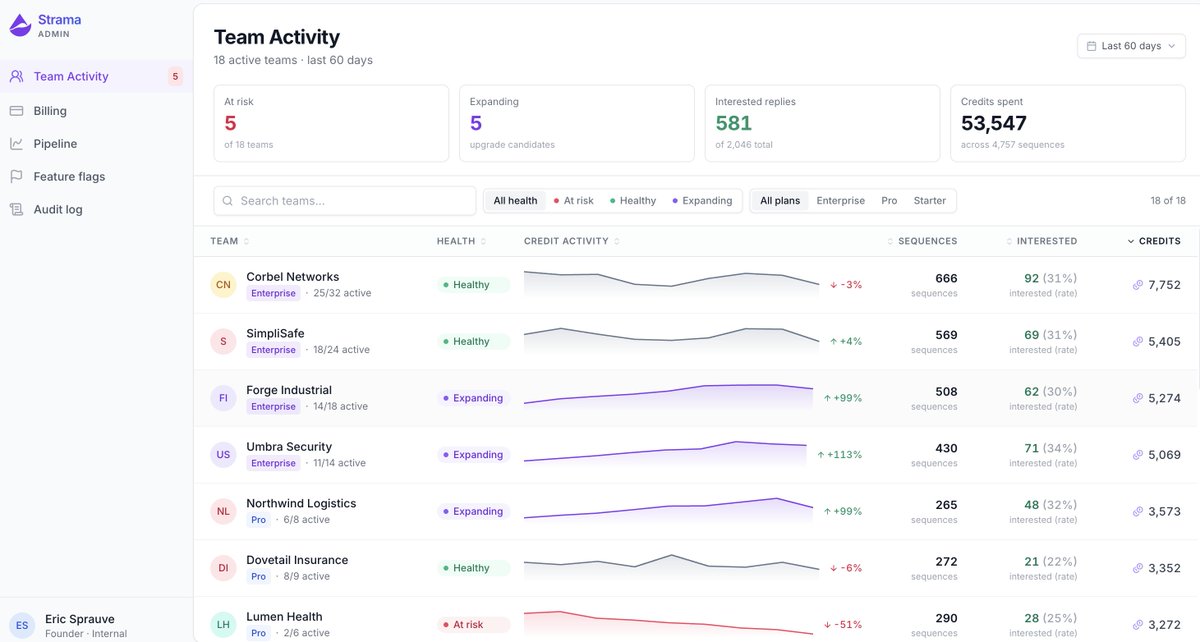This screenshot has width=1200, height=642.
Task: Click the Search teams input field
Action: coord(345,201)
